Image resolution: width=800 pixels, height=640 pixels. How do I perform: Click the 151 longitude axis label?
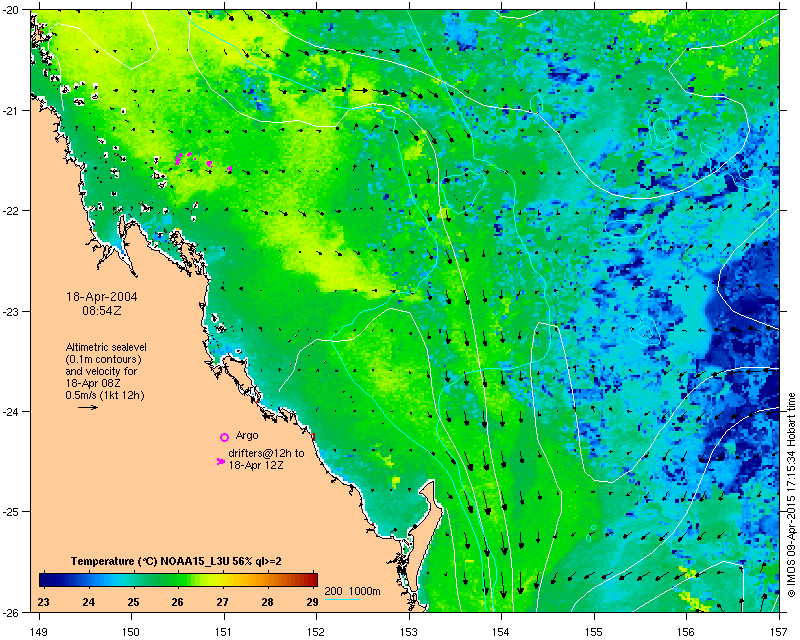pos(224,631)
